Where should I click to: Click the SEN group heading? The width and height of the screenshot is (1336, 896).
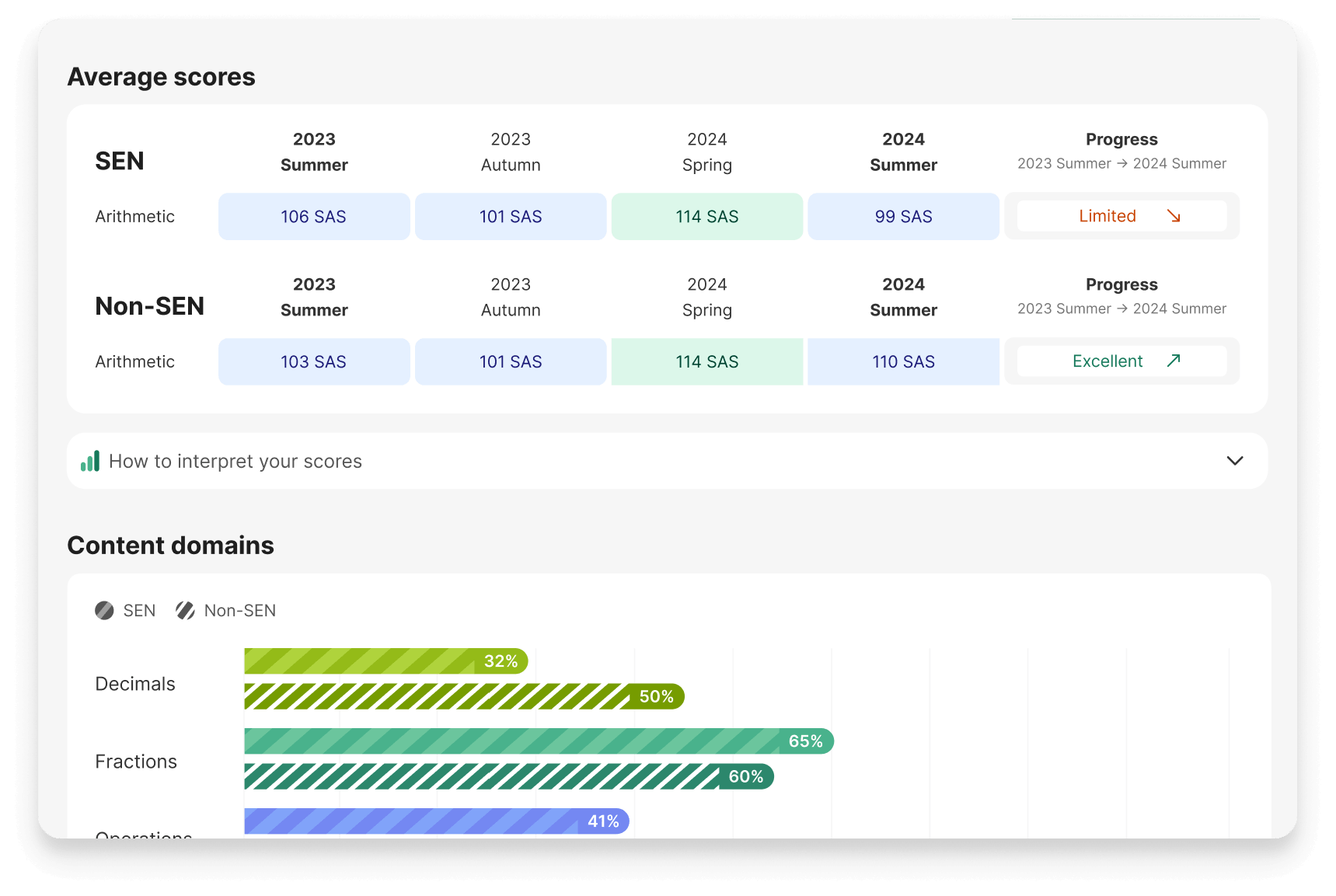120,161
